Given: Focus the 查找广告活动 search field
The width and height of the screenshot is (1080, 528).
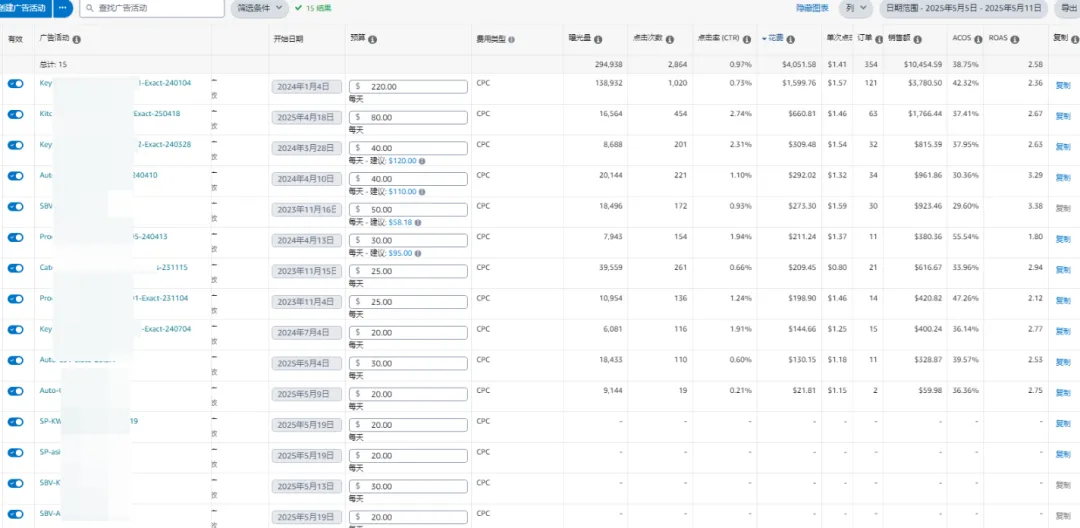Looking at the screenshot, I should point(152,8).
